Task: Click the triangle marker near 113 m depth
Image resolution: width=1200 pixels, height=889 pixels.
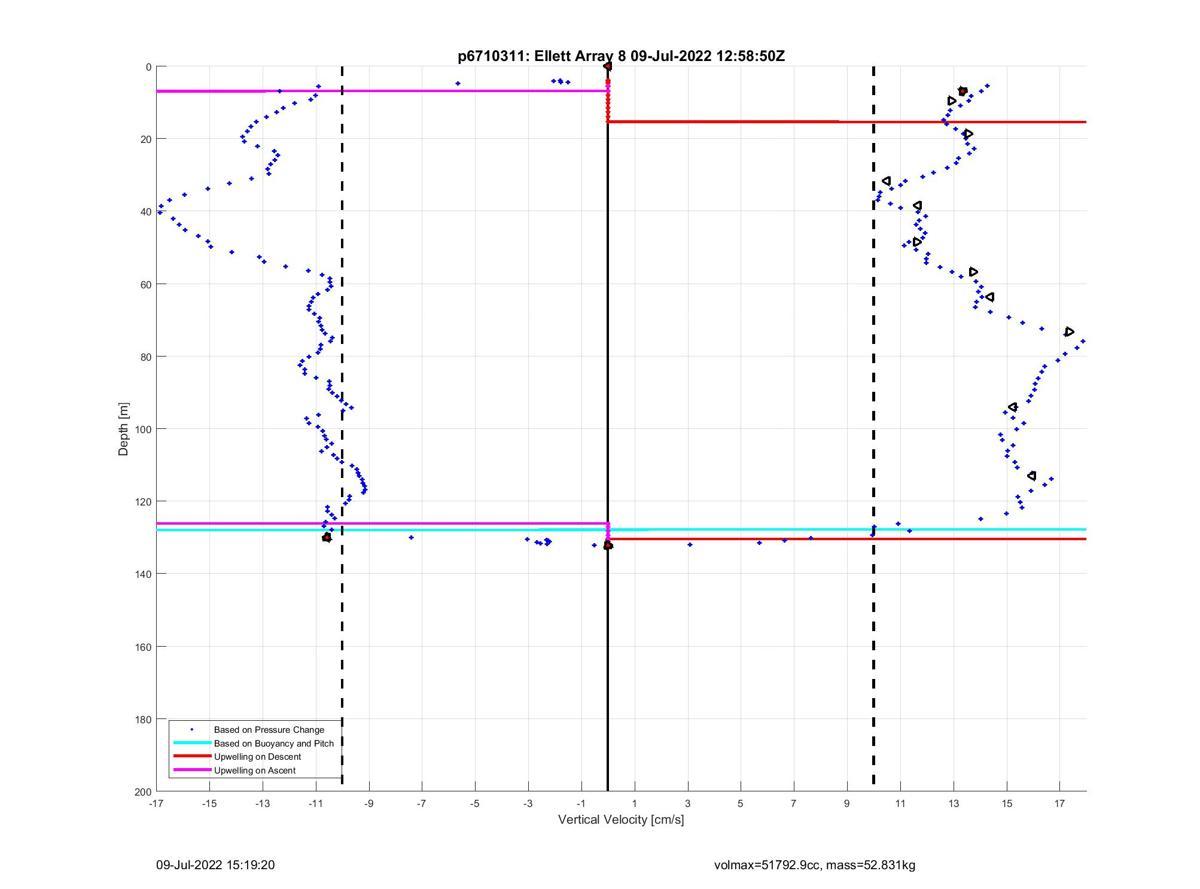Action: pos(1032,476)
